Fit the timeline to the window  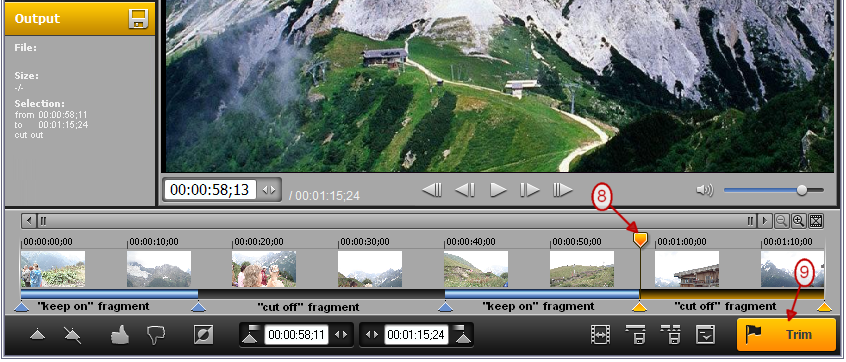click(x=816, y=220)
